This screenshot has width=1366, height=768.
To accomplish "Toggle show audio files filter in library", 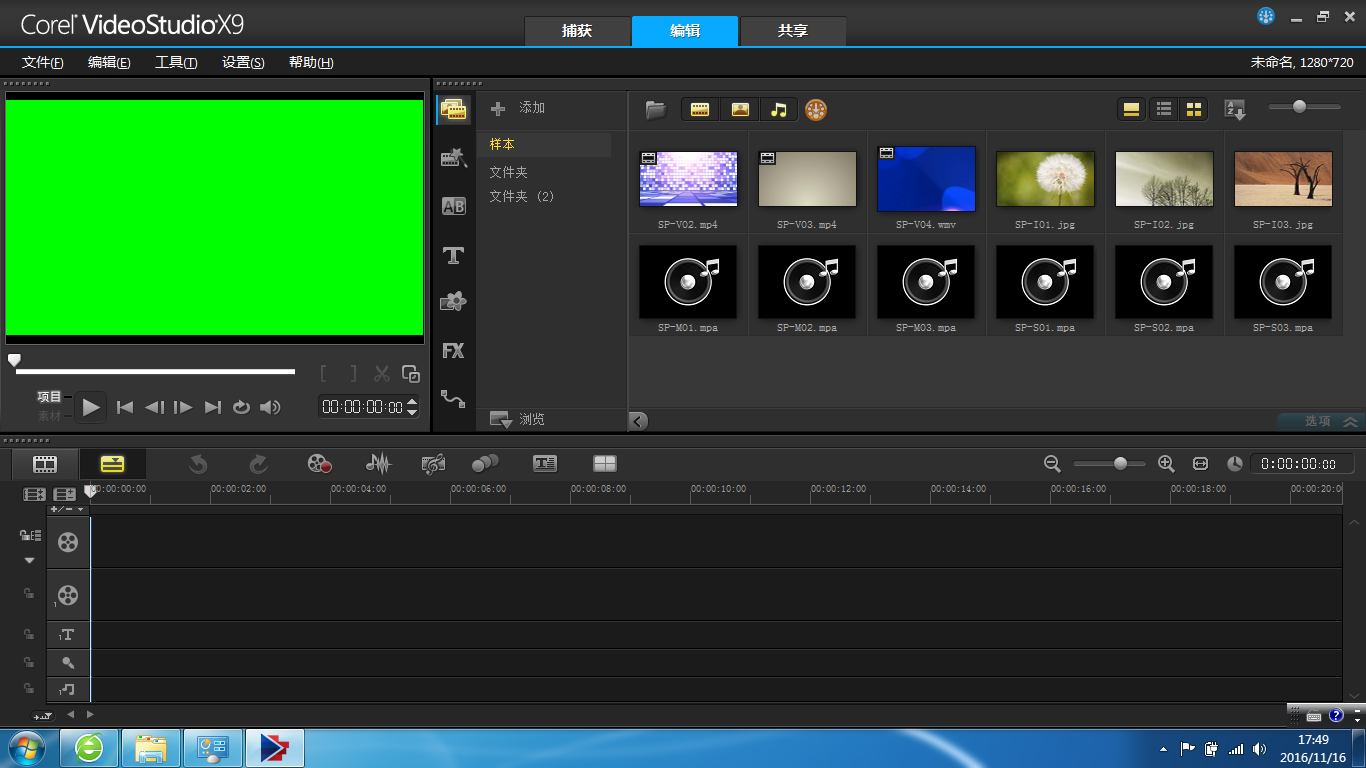I will pyautogui.click(x=779, y=110).
